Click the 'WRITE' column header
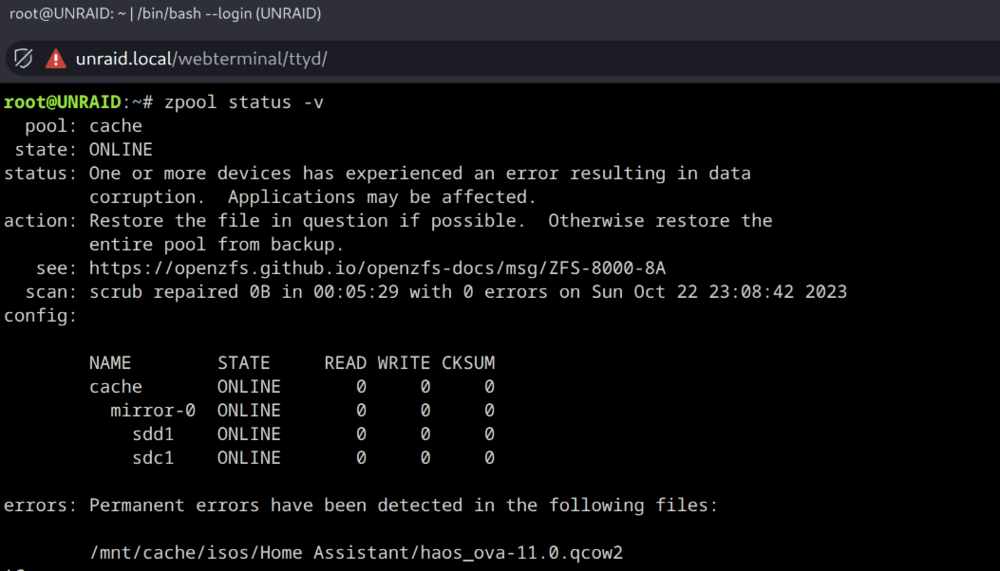 [x=404, y=363]
